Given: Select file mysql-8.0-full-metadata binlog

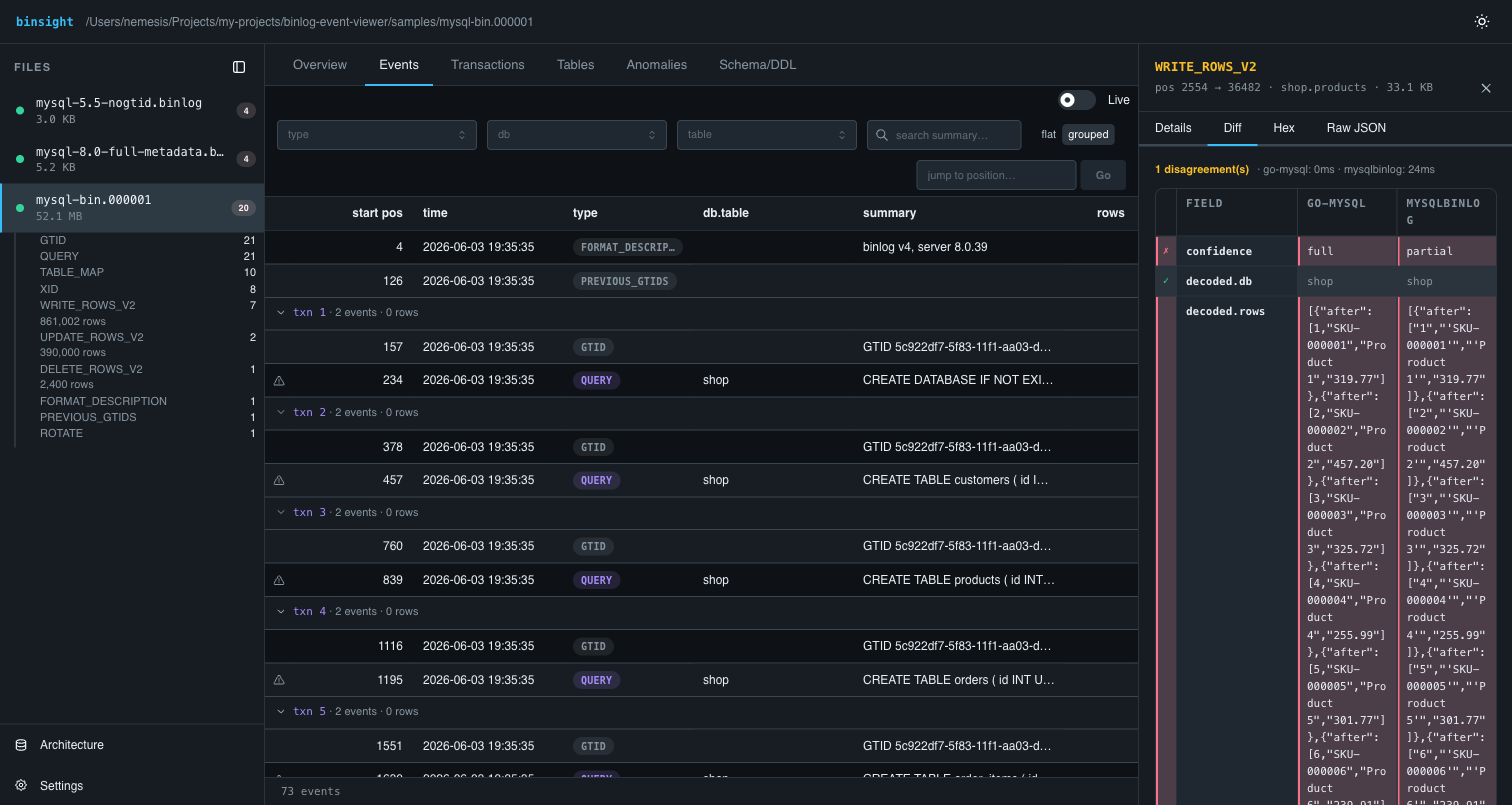Looking at the screenshot, I should click(x=132, y=159).
